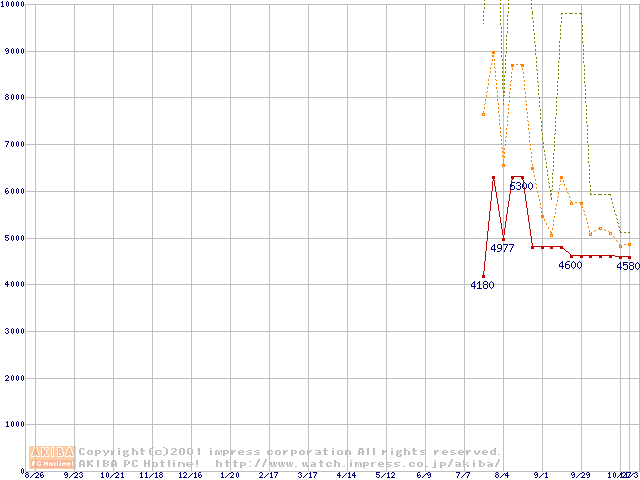Viewport: 640px width, 480px height.
Task: Click the 4180 price data label
Action: [482, 285]
